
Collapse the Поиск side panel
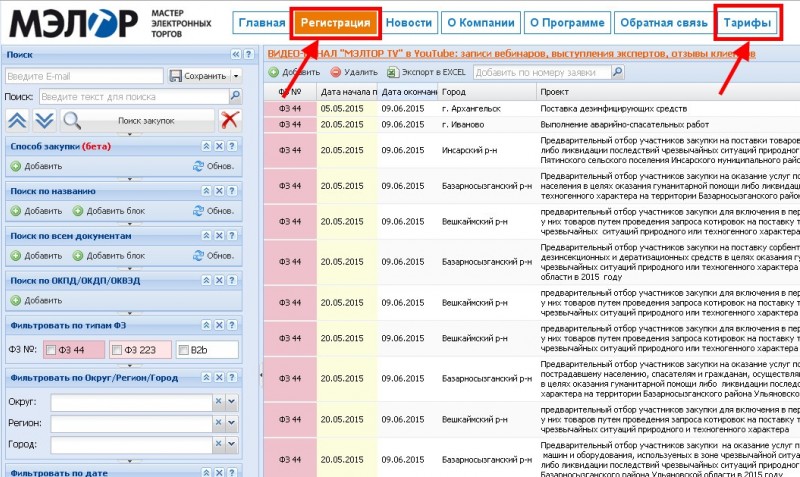click(236, 54)
